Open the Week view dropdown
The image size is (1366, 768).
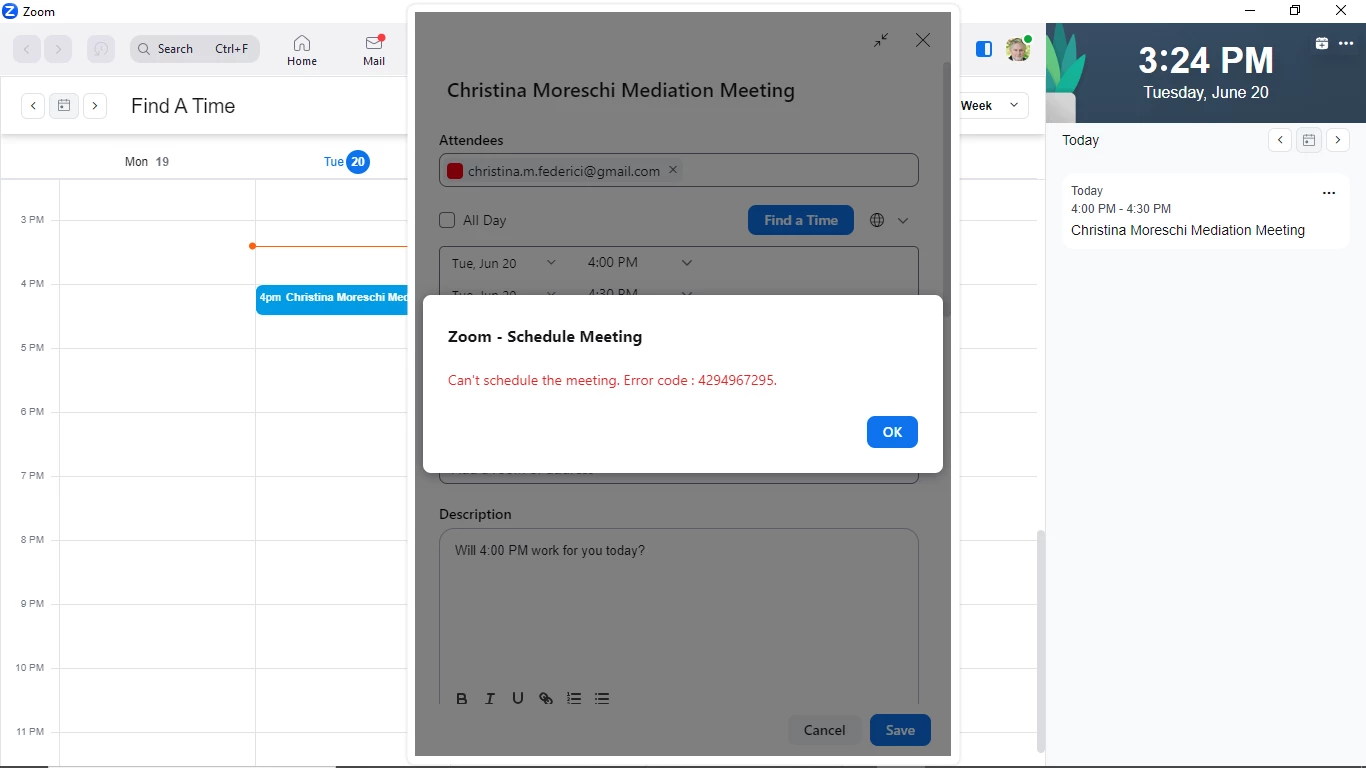pos(991,105)
